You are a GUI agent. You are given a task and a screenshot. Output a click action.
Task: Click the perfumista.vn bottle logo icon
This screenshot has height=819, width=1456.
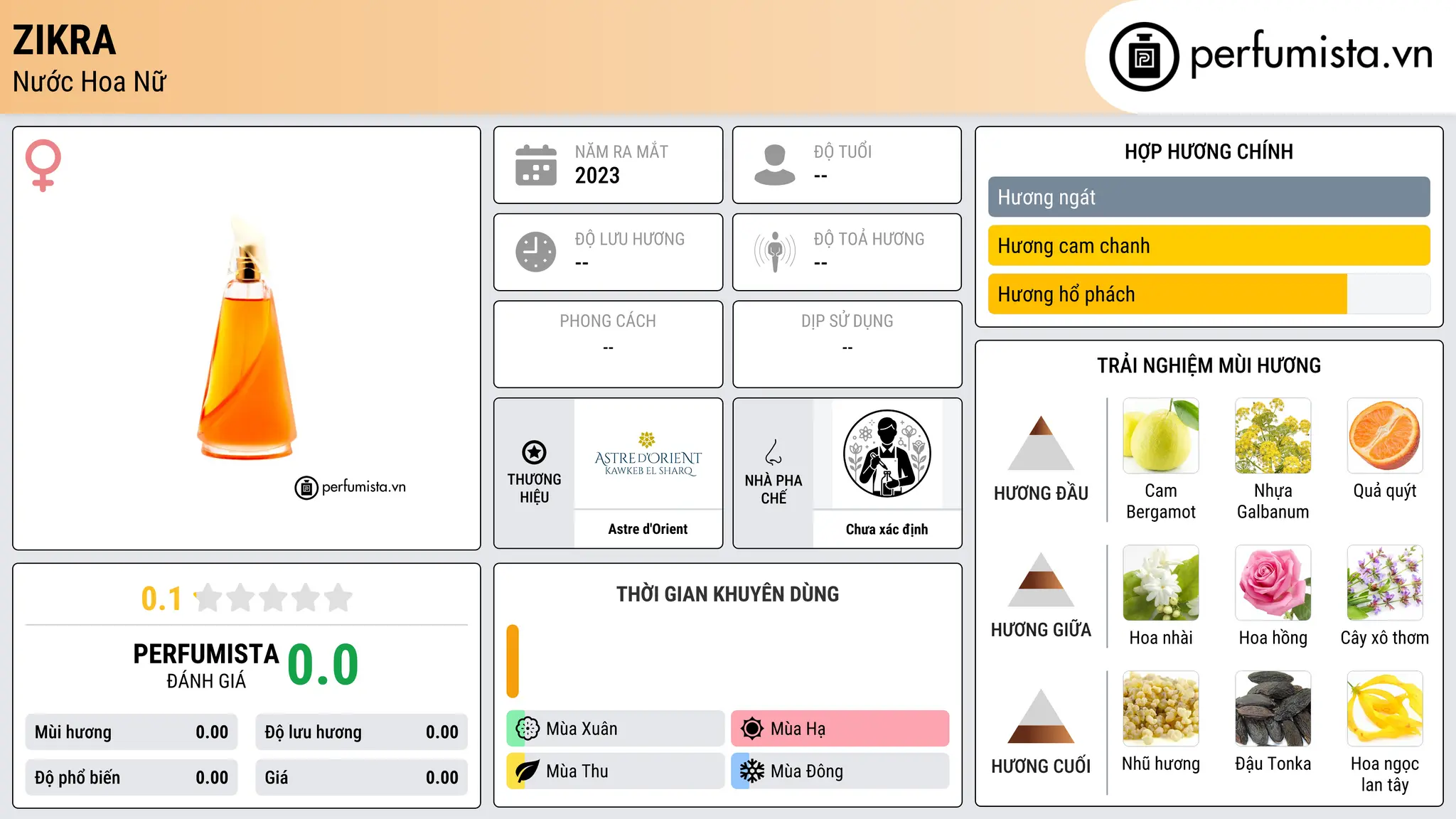(x=1144, y=56)
